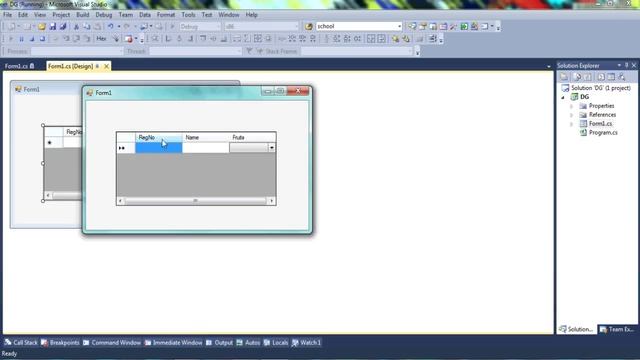640x360 pixels.
Task: Open the x86 platform dropdown
Action: click(x=296, y=27)
